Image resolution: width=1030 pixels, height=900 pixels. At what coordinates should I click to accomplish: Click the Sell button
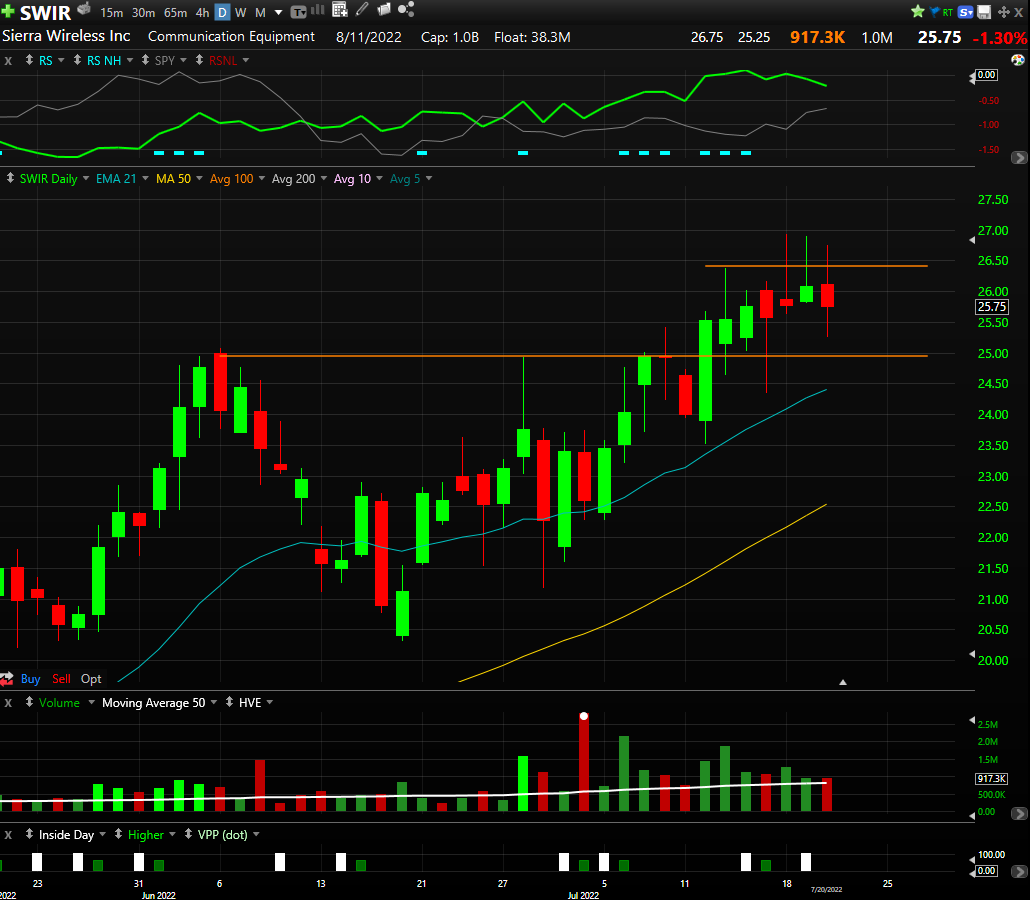point(61,679)
